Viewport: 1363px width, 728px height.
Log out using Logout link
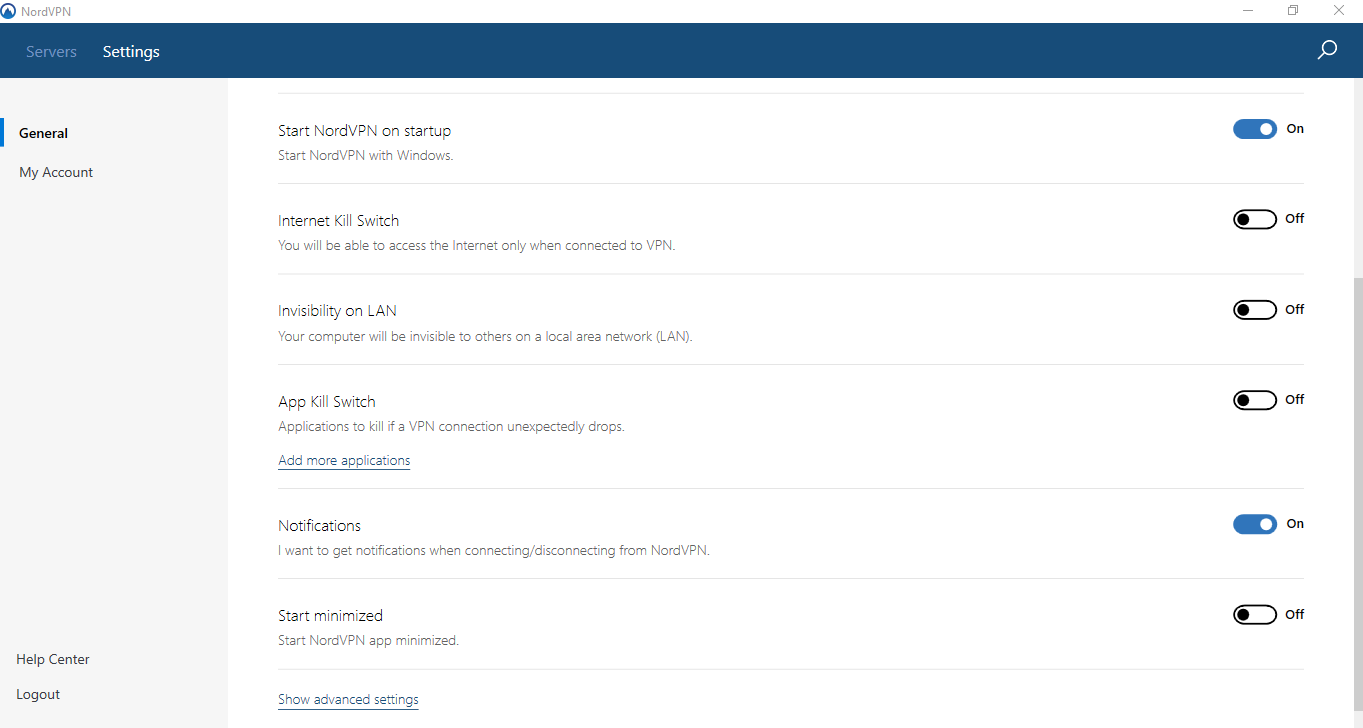38,694
